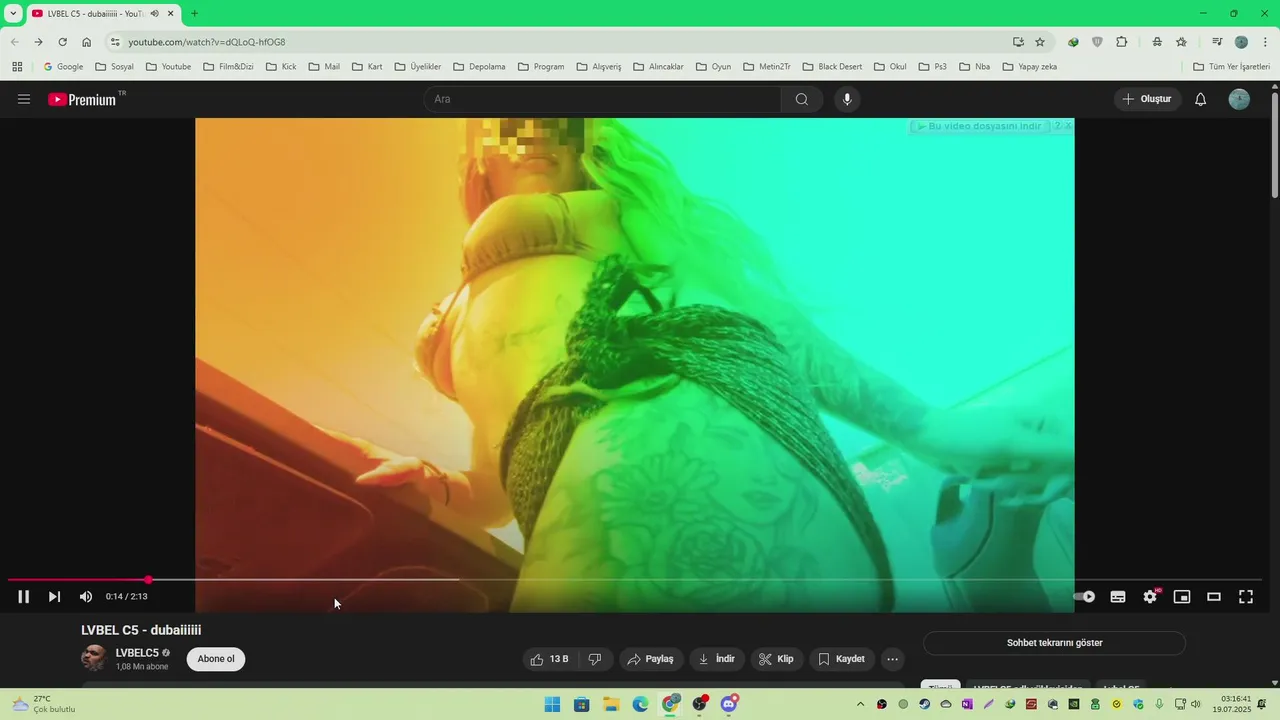Screen dimensions: 1280x720
Task: Open YouTube notifications bell
Action: coord(1201,99)
